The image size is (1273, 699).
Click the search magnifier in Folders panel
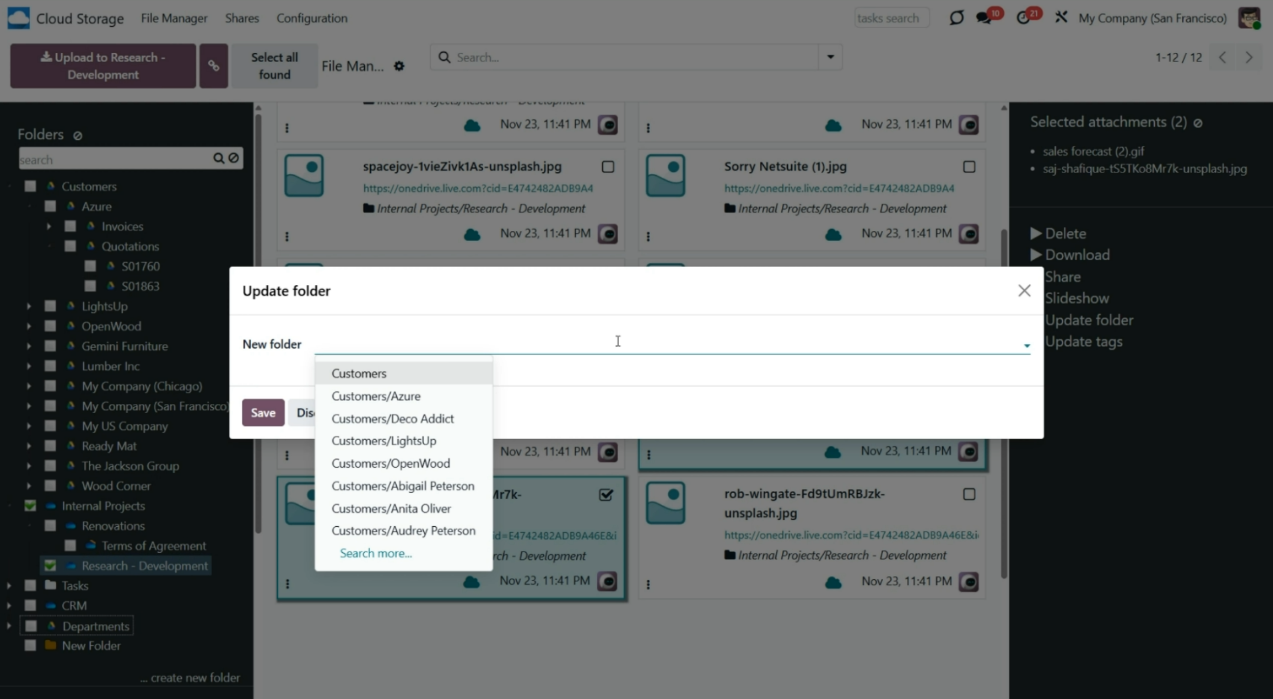point(219,159)
